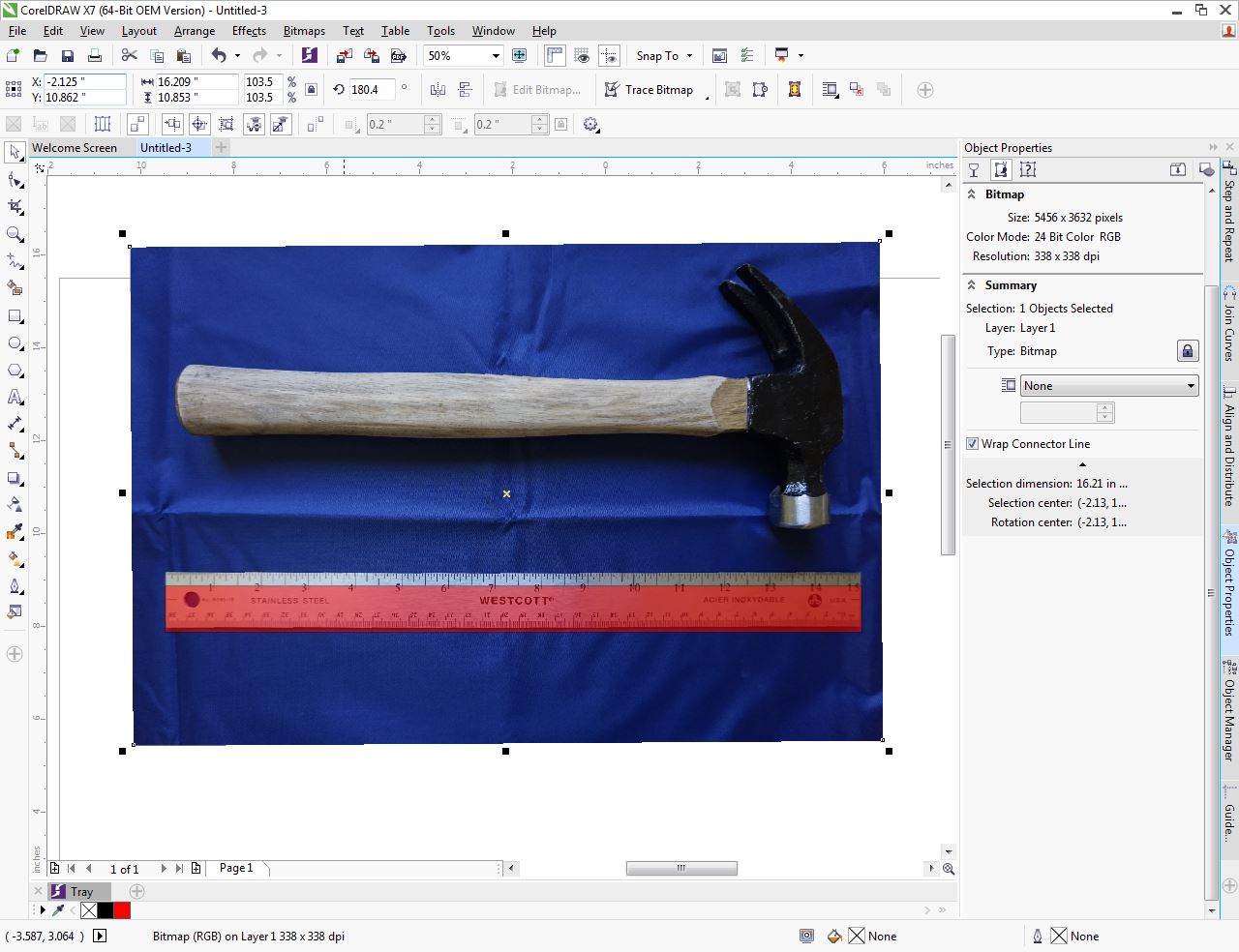Open the Bitmaps menu
The height and width of the screenshot is (952, 1239).
[x=304, y=31]
